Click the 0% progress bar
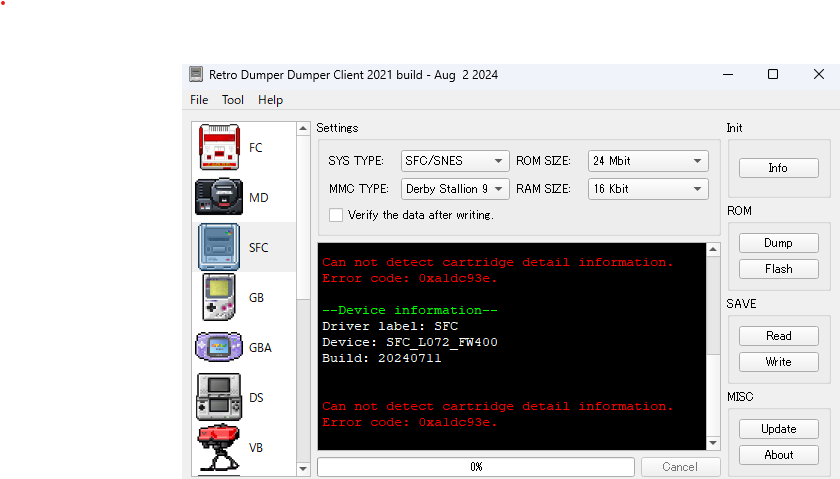 point(476,467)
